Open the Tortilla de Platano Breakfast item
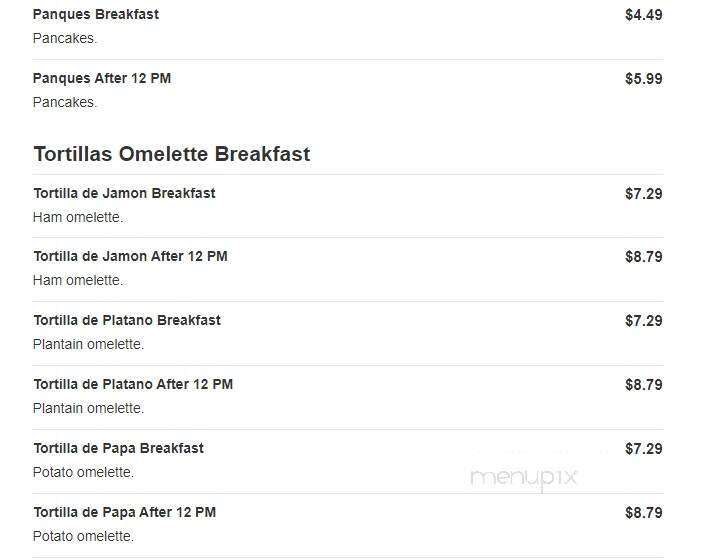The height and width of the screenshot is (560, 703). tap(127, 321)
